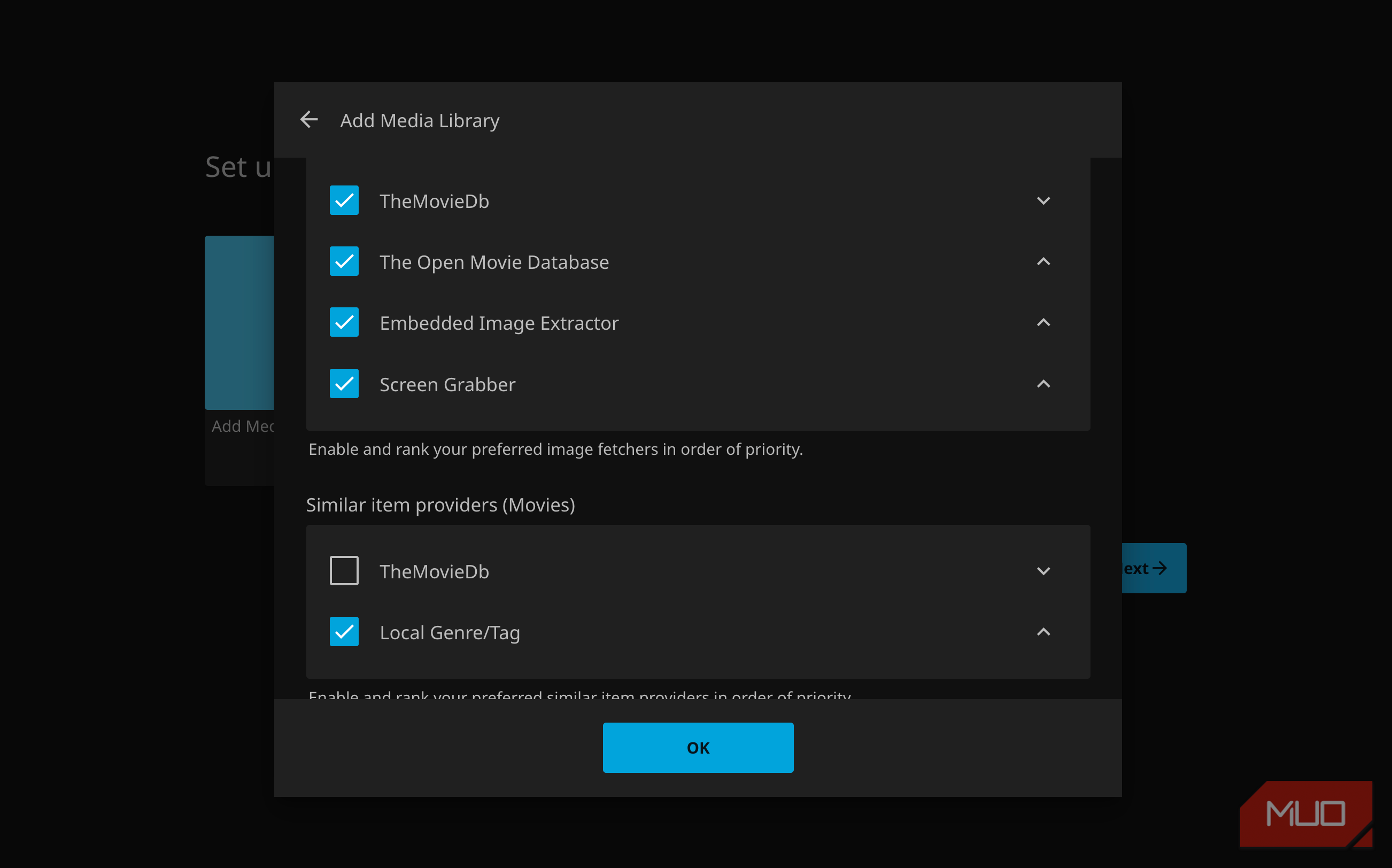Select the Add Media Library card in the background
Image resolution: width=1392 pixels, height=868 pixels.
(239, 360)
